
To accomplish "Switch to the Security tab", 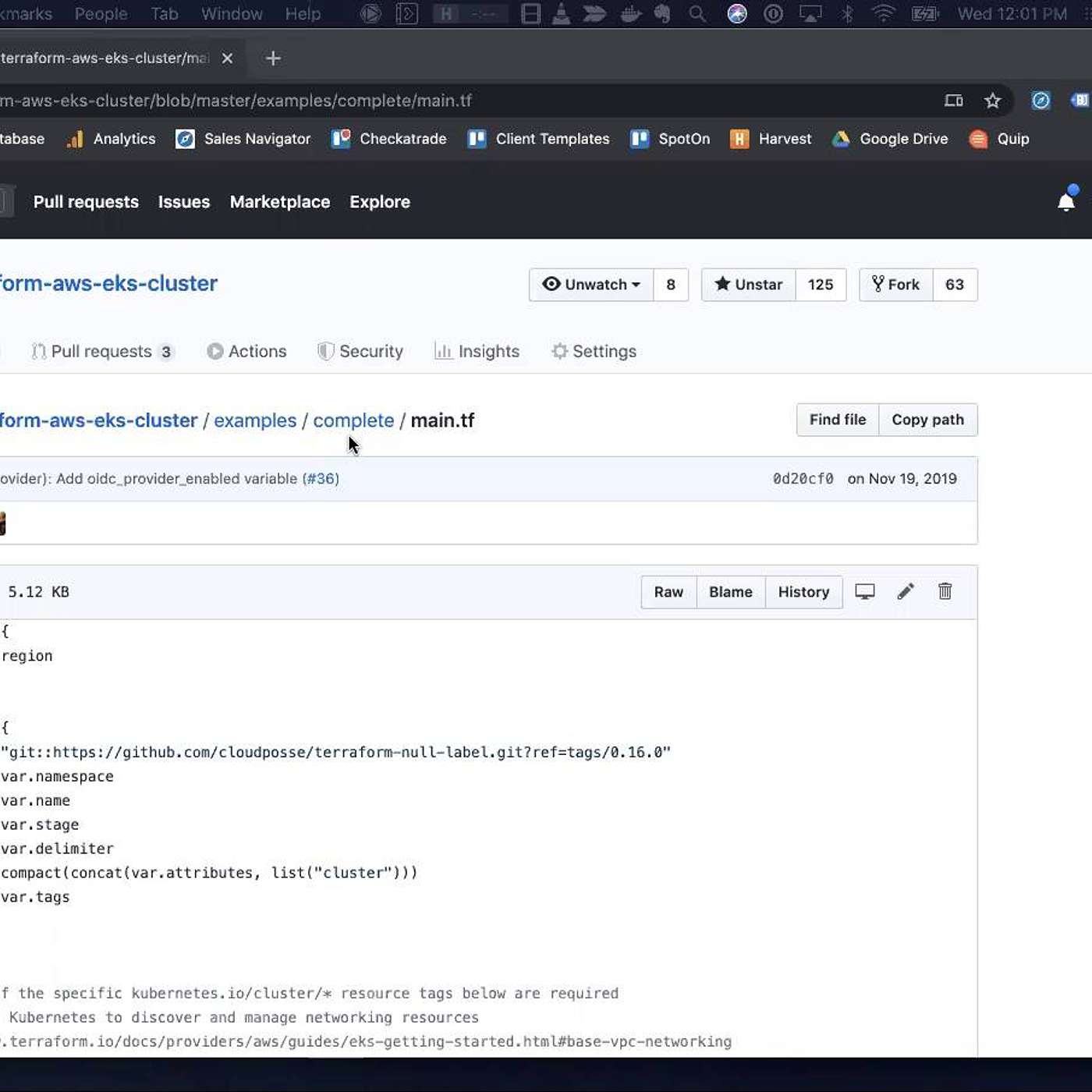I will point(360,352).
